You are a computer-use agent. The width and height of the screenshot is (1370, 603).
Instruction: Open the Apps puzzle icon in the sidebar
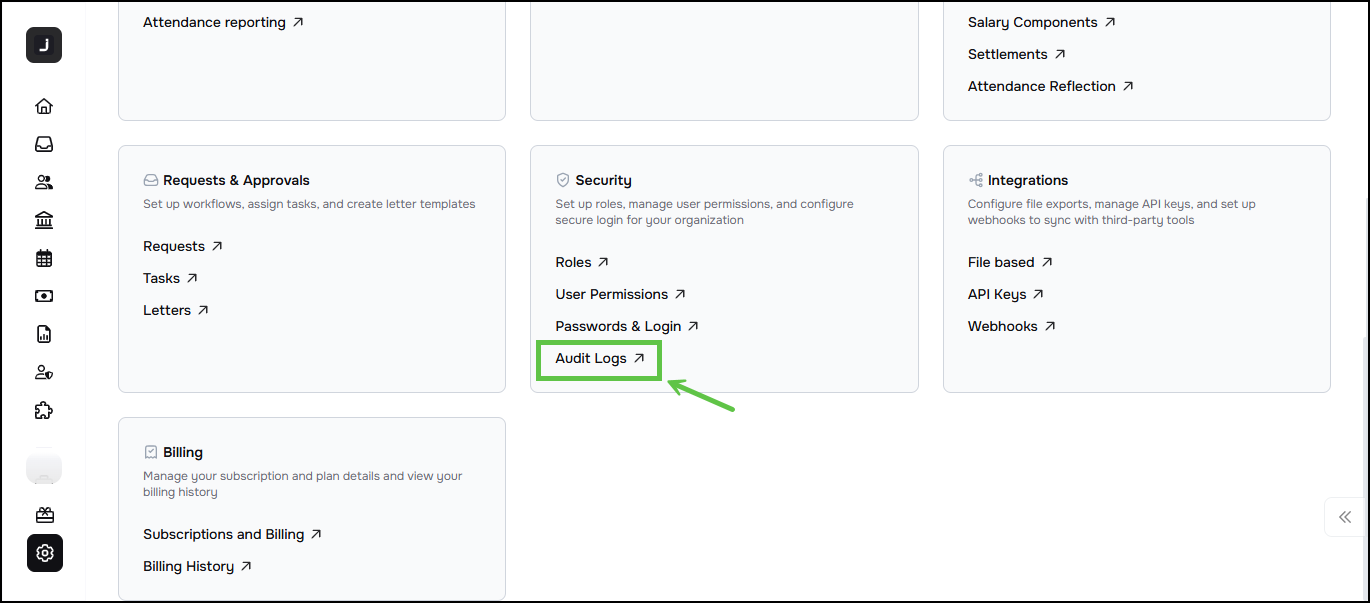[x=44, y=410]
